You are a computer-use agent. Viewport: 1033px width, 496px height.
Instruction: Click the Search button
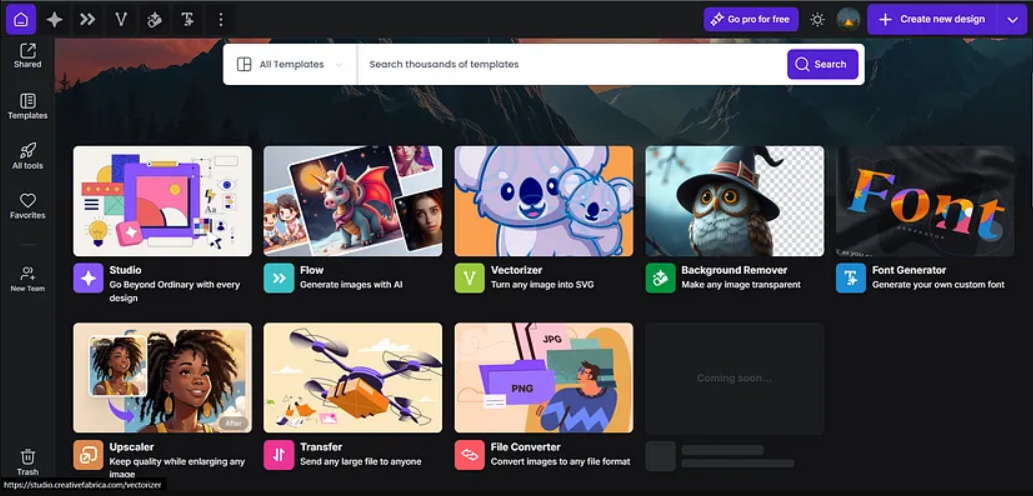pyautogui.click(x=822, y=64)
